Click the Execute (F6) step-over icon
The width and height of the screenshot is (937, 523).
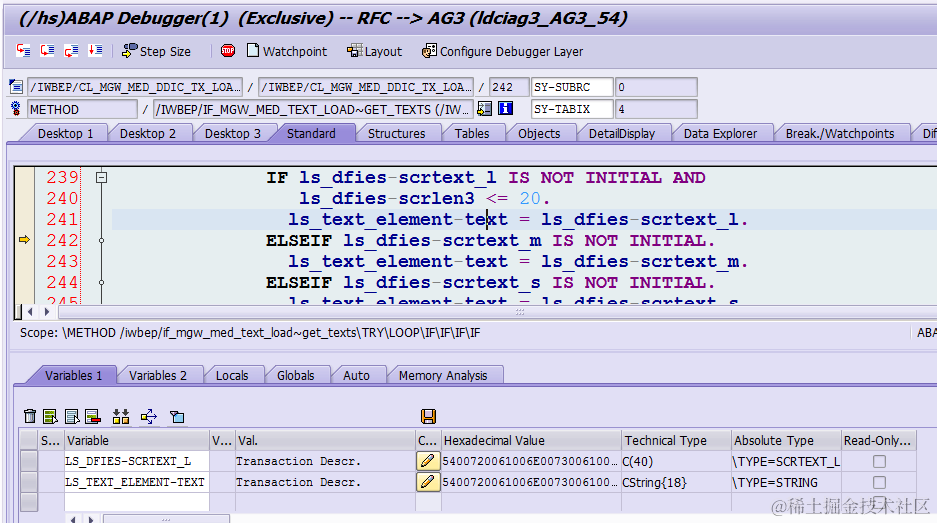[47, 51]
